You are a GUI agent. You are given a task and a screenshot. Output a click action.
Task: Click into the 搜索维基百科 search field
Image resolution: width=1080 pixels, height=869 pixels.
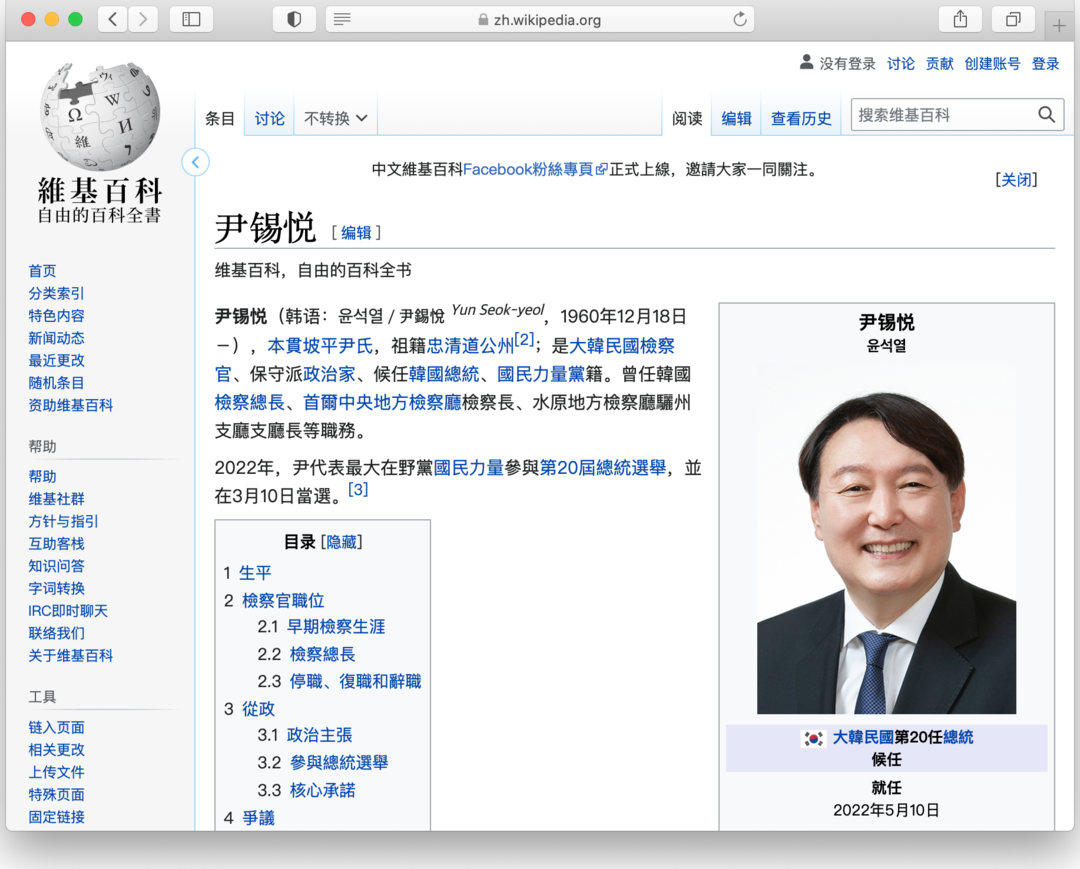click(x=943, y=115)
